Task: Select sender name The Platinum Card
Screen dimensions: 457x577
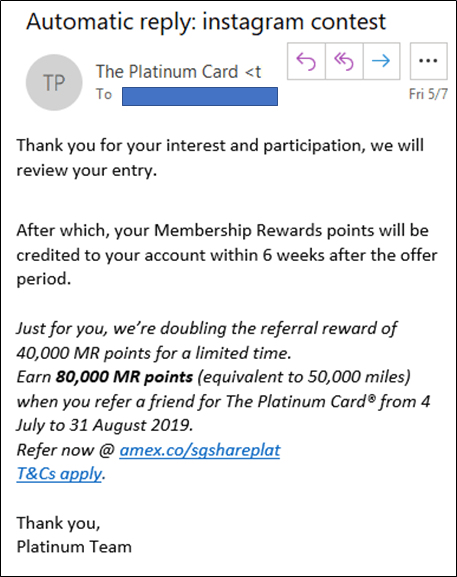Action: click(167, 72)
